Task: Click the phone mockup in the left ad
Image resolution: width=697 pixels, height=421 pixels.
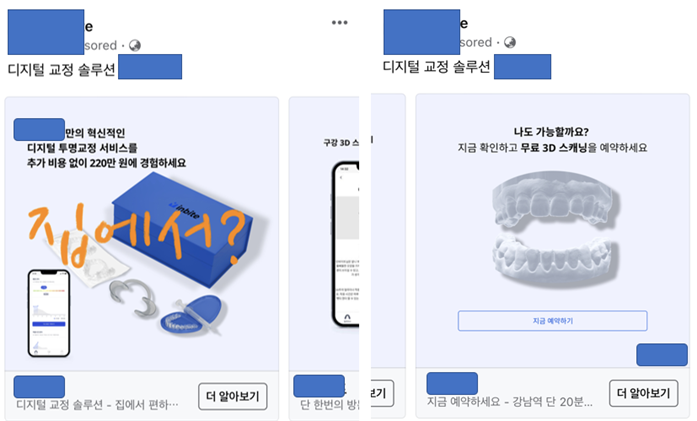Action: click(49, 313)
